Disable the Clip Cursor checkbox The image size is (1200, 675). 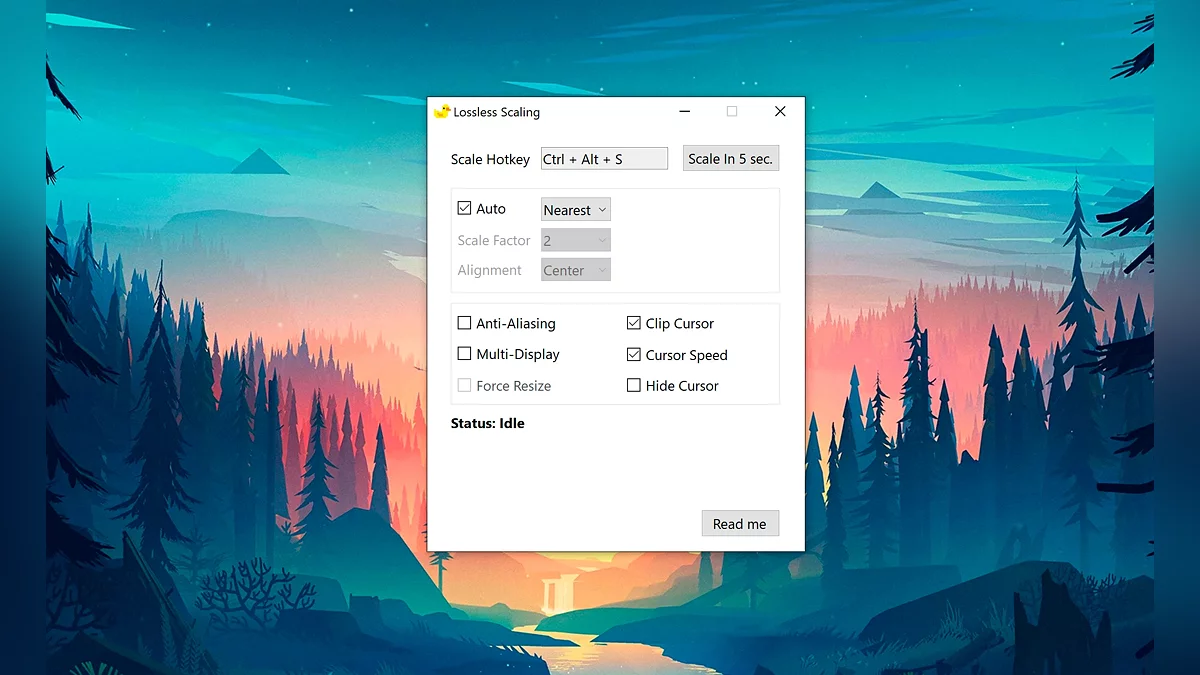pos(634,323)
